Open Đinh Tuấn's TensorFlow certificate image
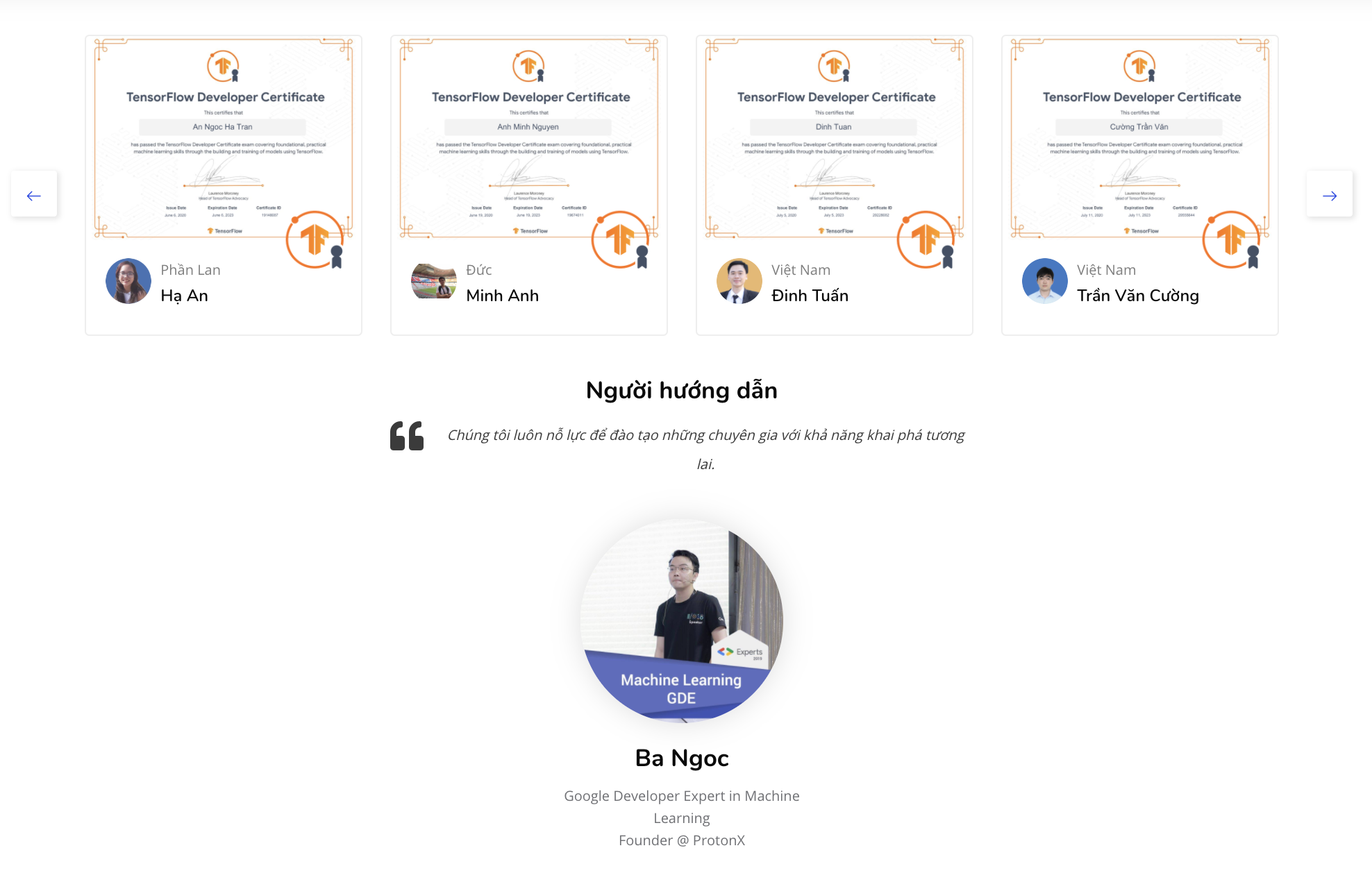 click(835, 137)
